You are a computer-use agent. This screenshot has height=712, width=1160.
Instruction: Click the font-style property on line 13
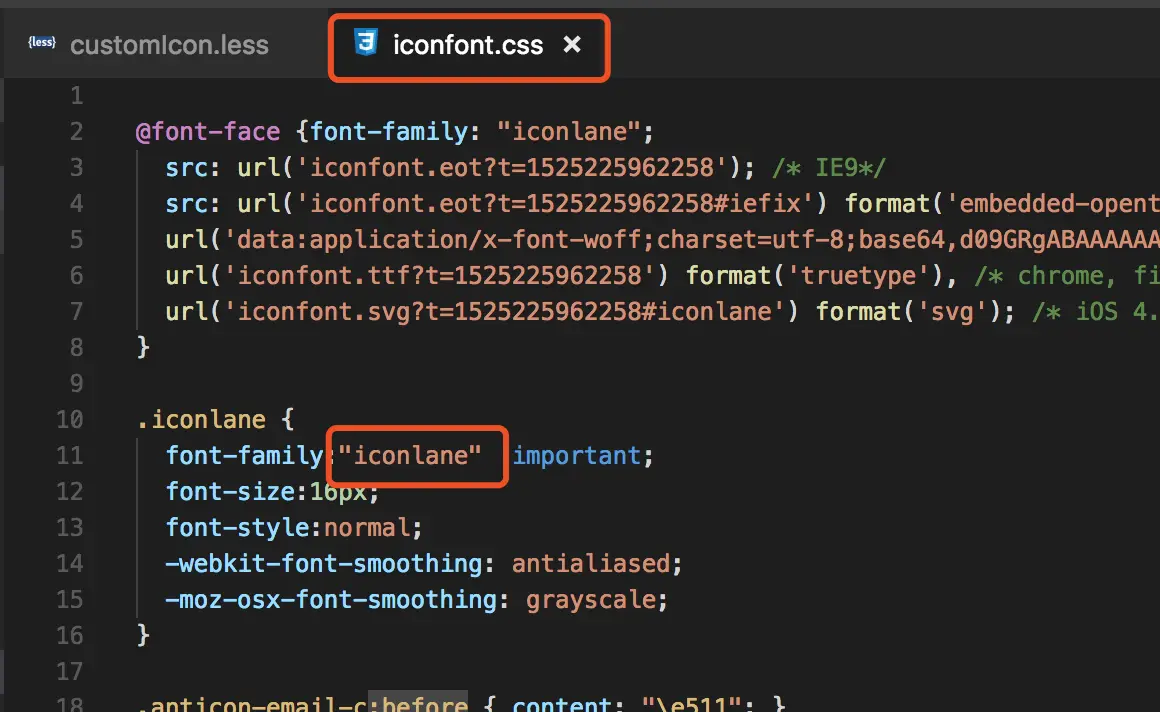[x=237, y=528]
